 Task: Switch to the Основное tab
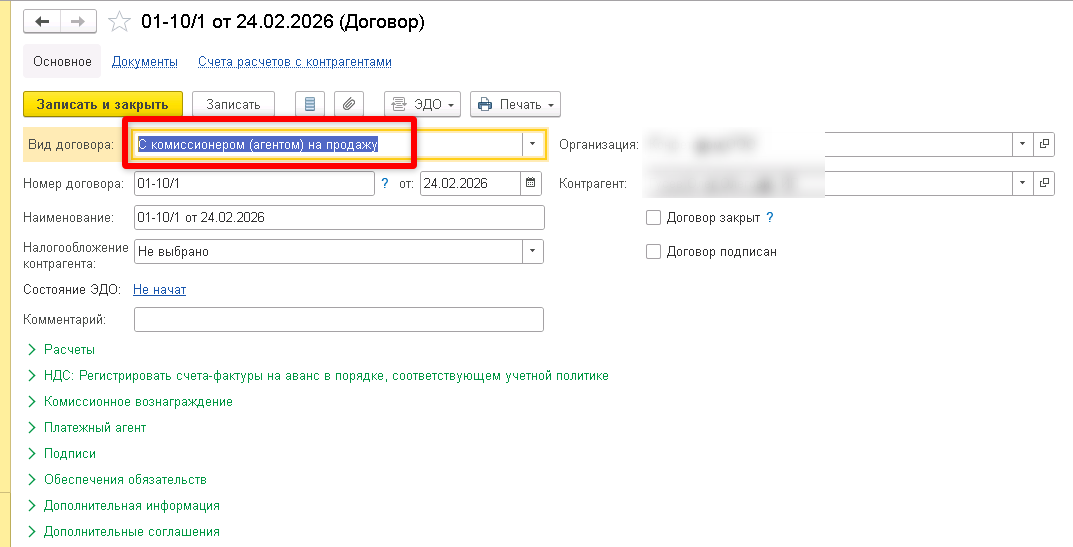62,62
